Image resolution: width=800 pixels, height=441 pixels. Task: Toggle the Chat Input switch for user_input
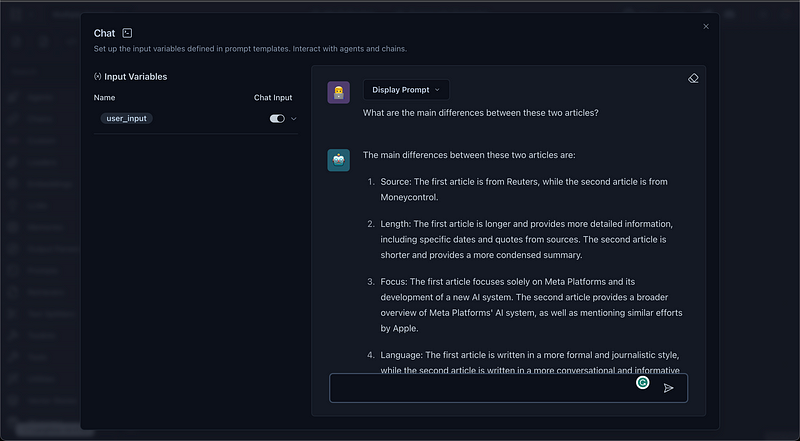coord(277,118)
